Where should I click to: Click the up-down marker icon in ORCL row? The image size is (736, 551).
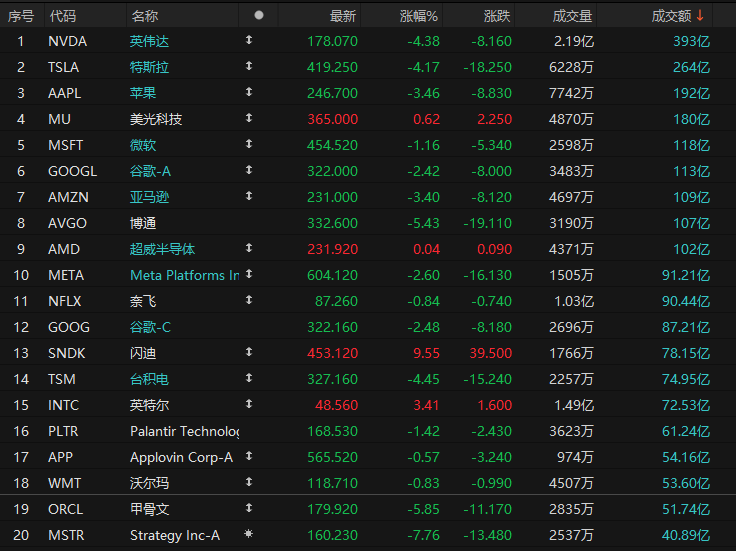click(249, 508)
